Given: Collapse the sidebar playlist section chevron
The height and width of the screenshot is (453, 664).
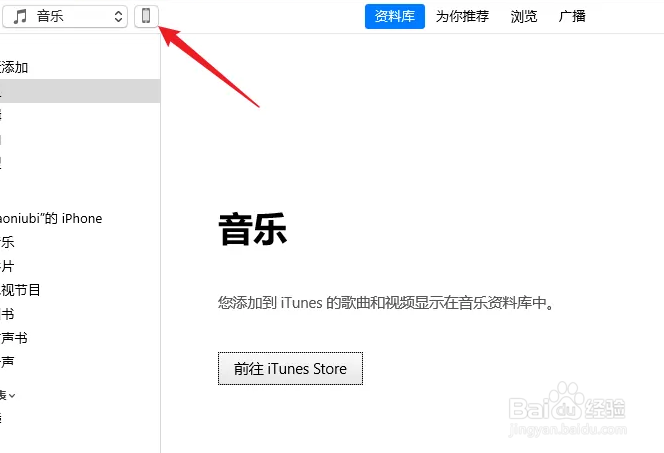Looking at the screenshot, I should coord(12,396).
